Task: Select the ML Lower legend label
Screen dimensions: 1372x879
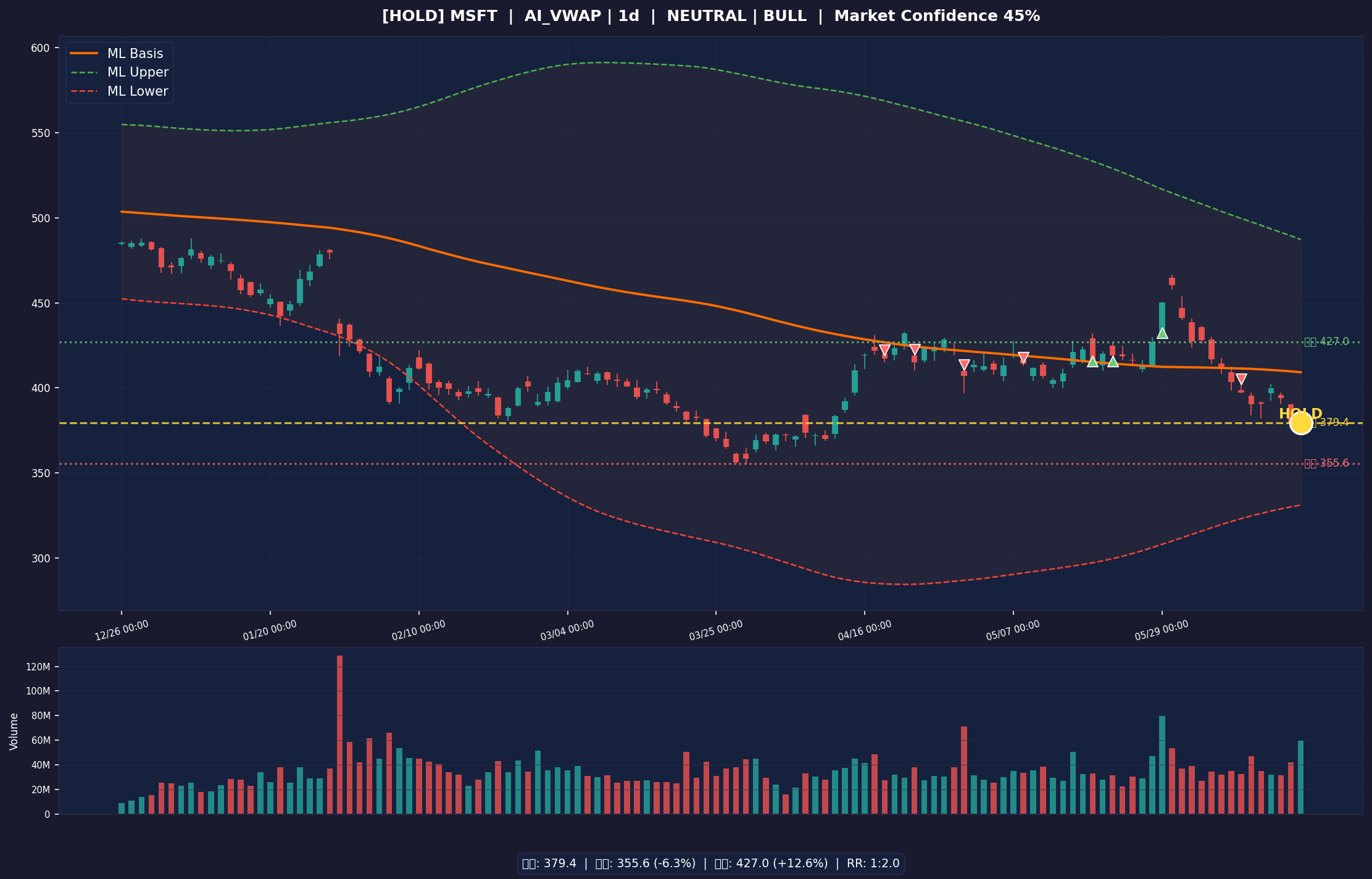Action: point(138,91)
